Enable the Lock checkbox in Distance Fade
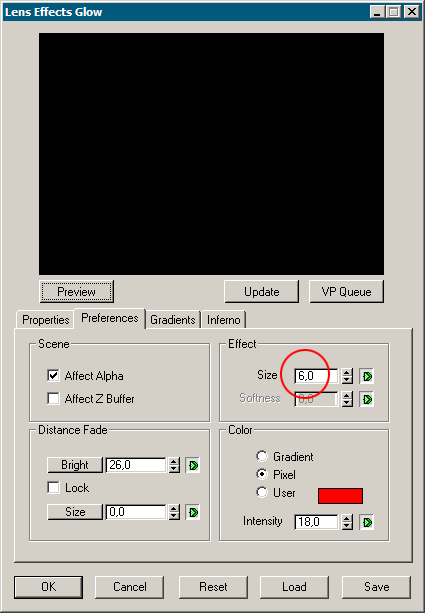Viewport: 425px width, 613px height. point(53,488)
